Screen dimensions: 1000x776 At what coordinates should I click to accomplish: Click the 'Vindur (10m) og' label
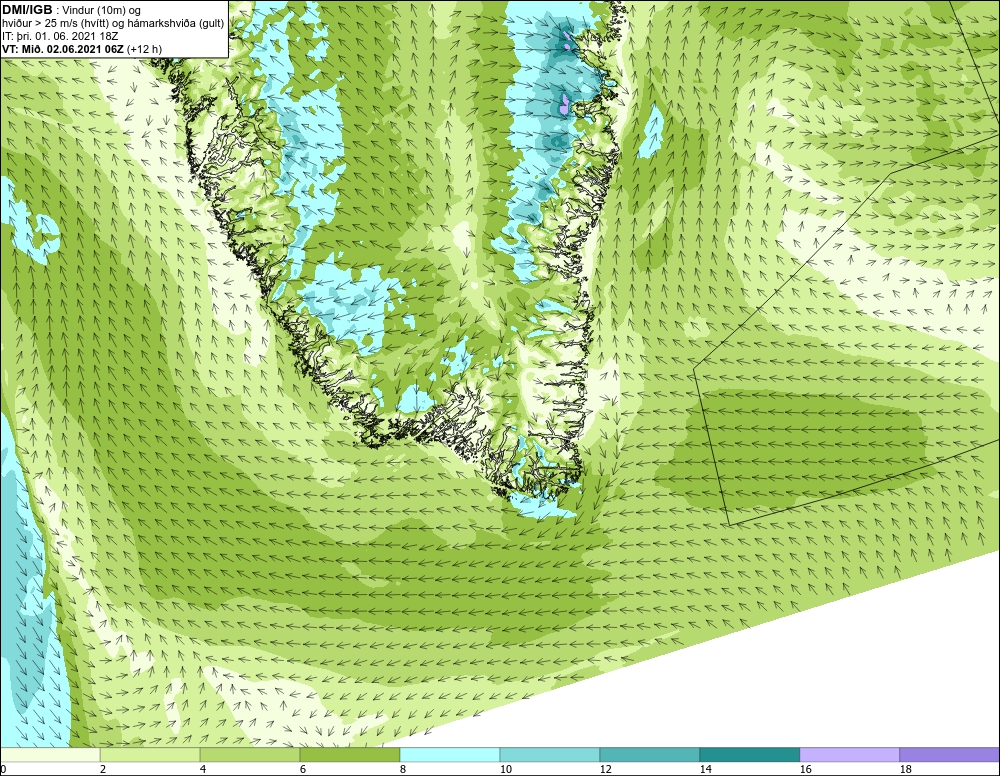click(101, 11)
